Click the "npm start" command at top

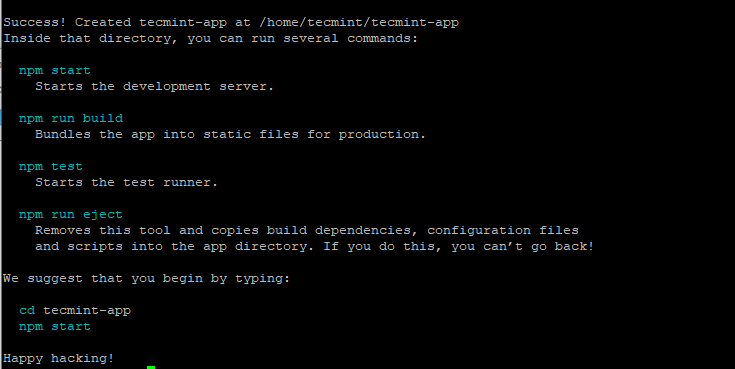(x=54, y=70)
